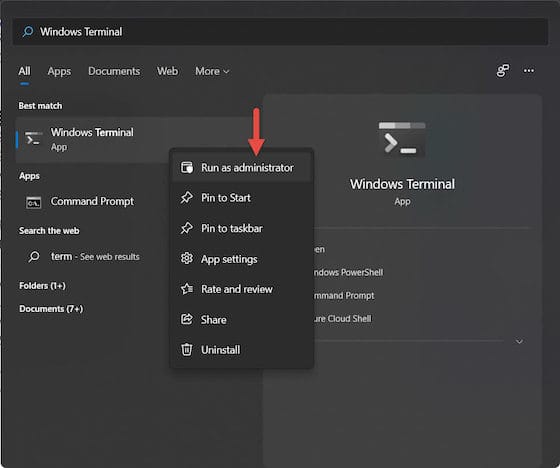Click the Best match heading
The width and height of the screenshot is (560, 468).
(x=40, y=106)
